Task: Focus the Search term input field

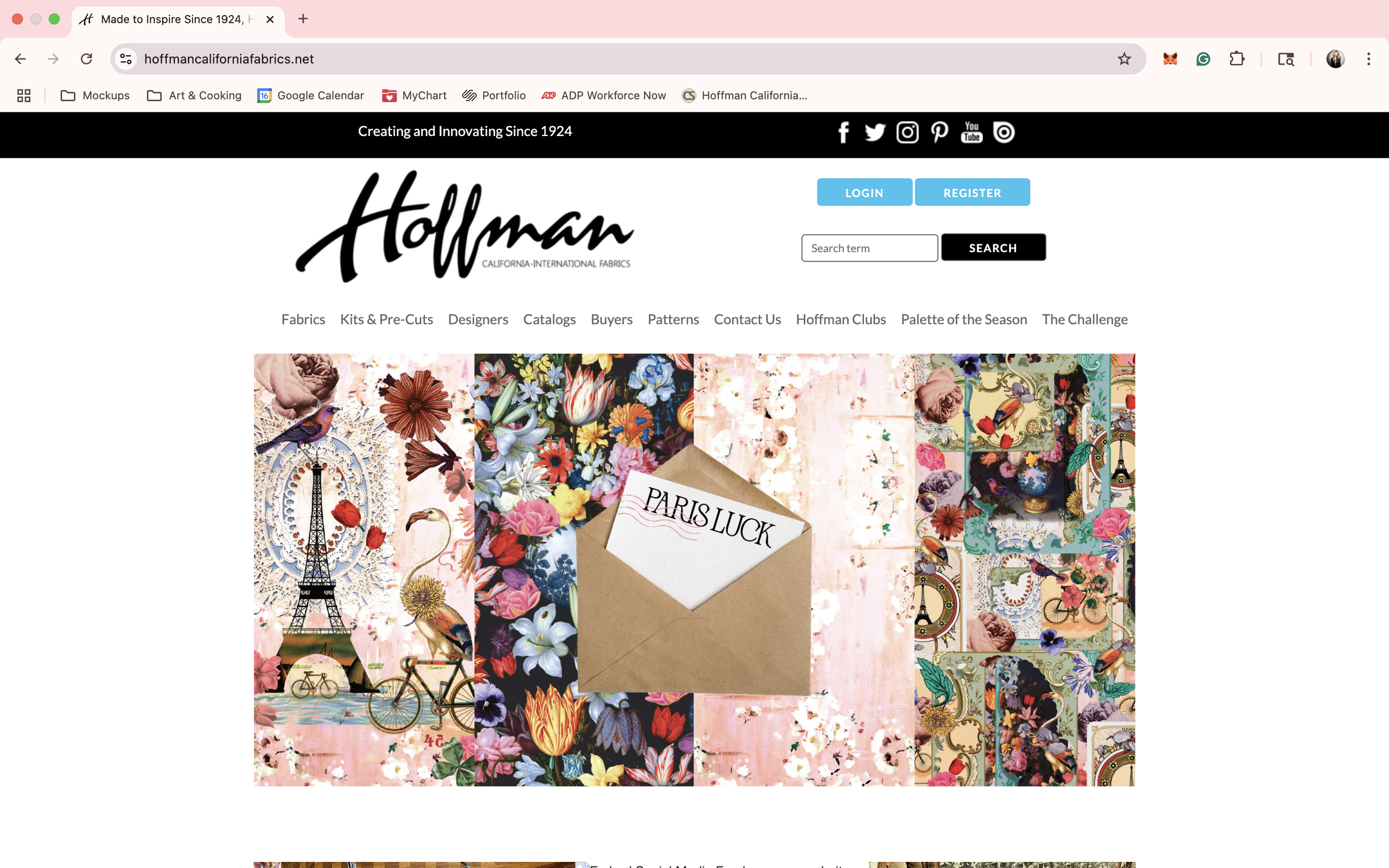Action: 869,249
